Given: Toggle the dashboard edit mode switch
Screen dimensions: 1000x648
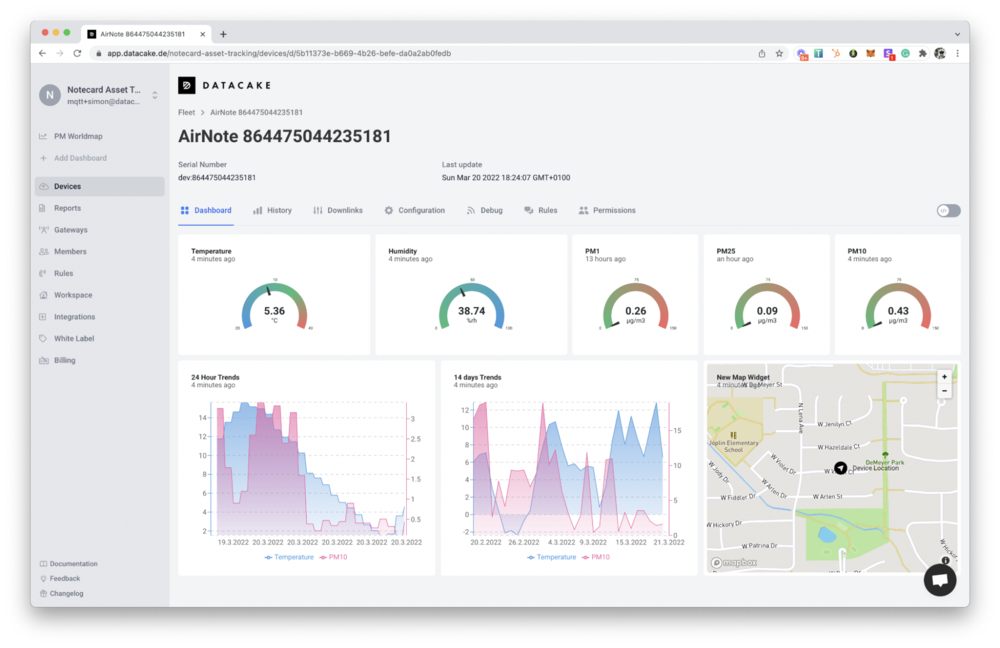Looking at the screenshot, I should tap(948, 211).
